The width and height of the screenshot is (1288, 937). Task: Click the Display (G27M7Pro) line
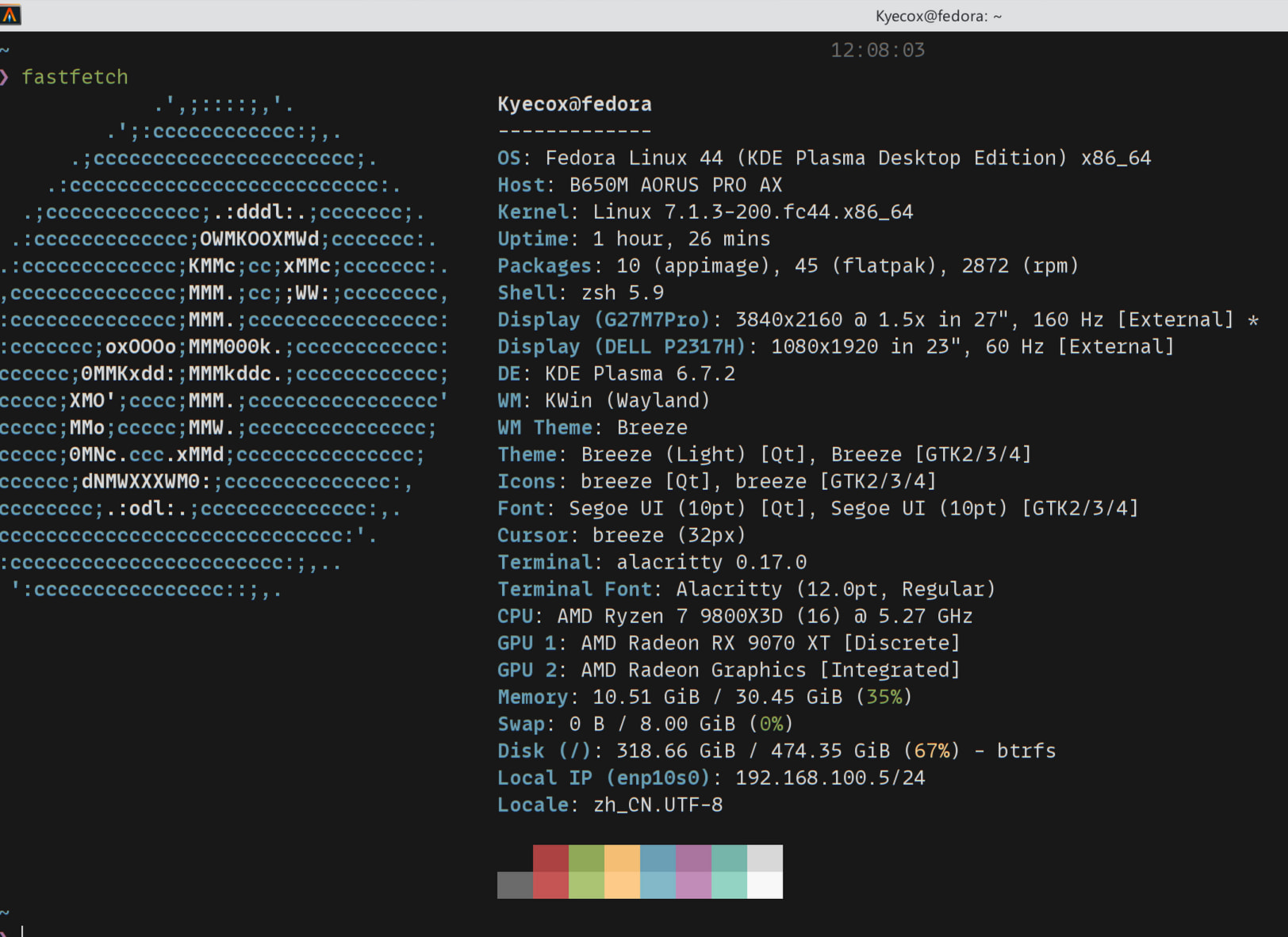878,319
